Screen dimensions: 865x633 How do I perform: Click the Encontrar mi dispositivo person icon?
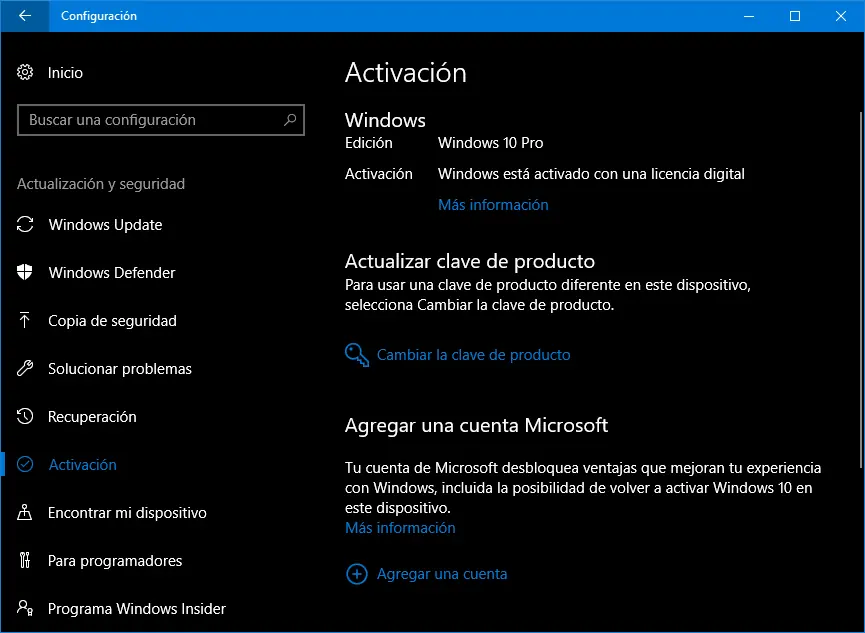click(25, 512)
